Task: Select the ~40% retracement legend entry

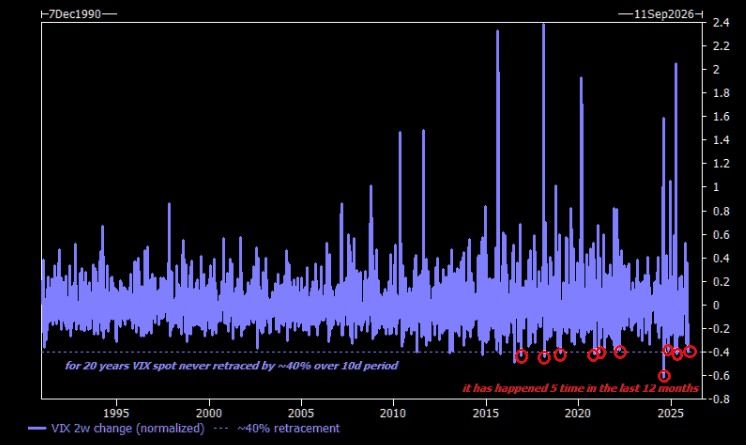Action: [288, 428]
